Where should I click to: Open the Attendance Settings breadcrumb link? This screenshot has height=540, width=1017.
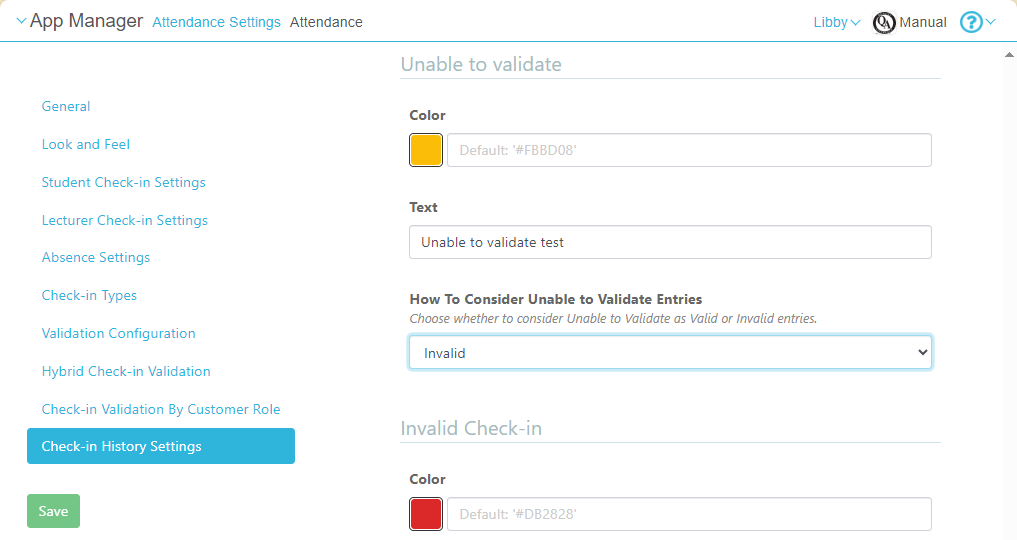click(x=216, y=22)
